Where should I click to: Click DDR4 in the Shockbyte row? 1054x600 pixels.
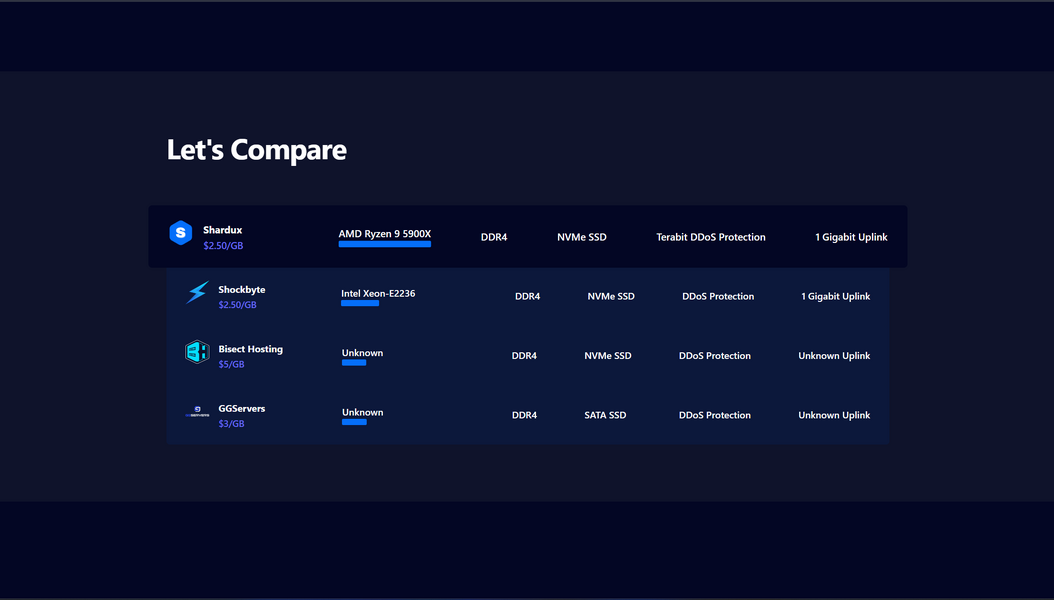[x=528, y=296]
